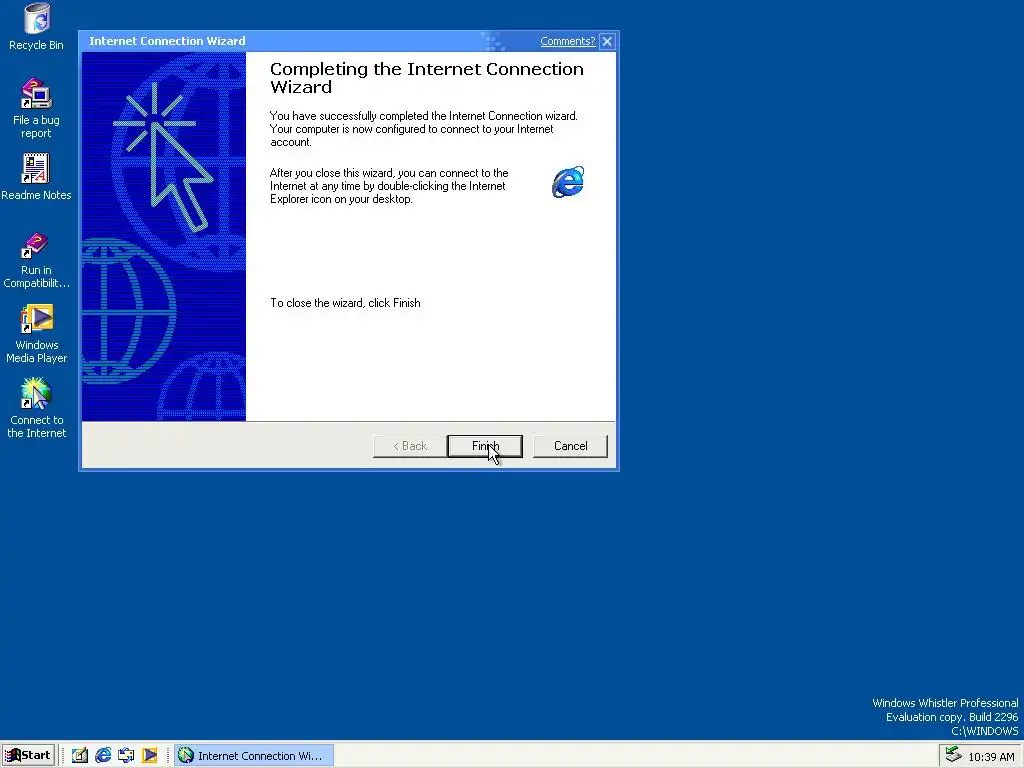Click the Internet Explorer logo in wizard
The height and width of the screenshot is (768, 1024).
point(568,182)
